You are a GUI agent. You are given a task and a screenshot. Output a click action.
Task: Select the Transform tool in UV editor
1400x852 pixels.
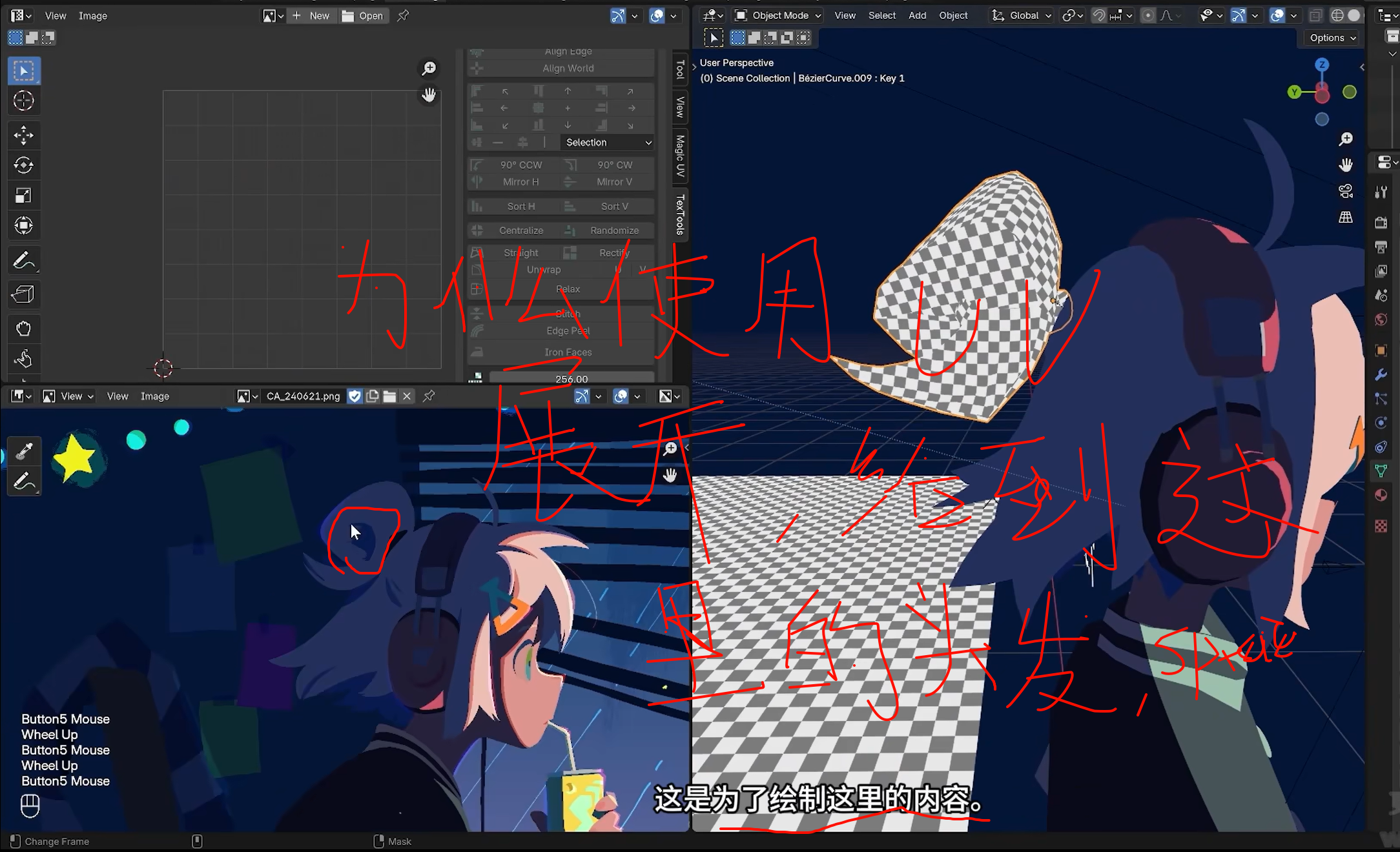coord(24,225)
